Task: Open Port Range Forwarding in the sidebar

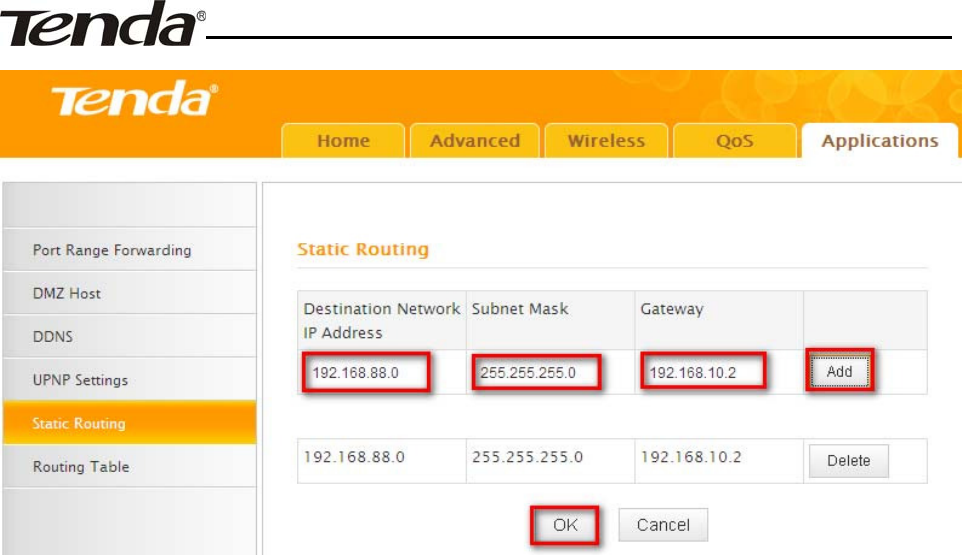Action: 129,250
